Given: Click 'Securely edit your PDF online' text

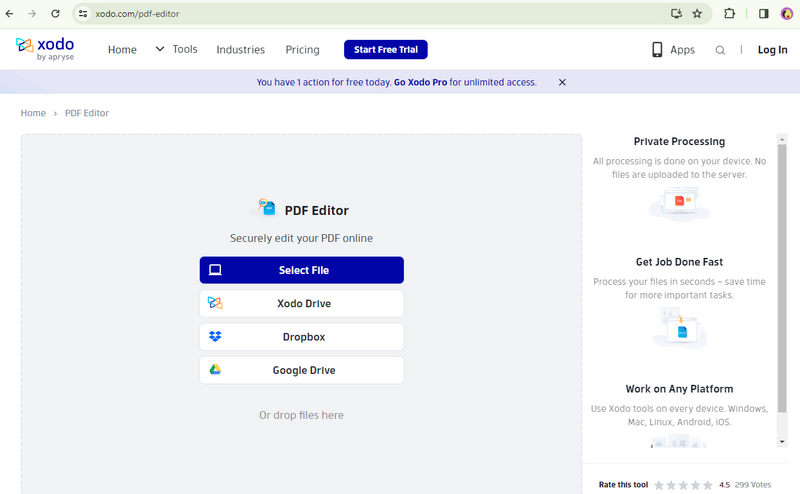Looking at the screenshot, I should pyautogui.click(x=301, y=238).
